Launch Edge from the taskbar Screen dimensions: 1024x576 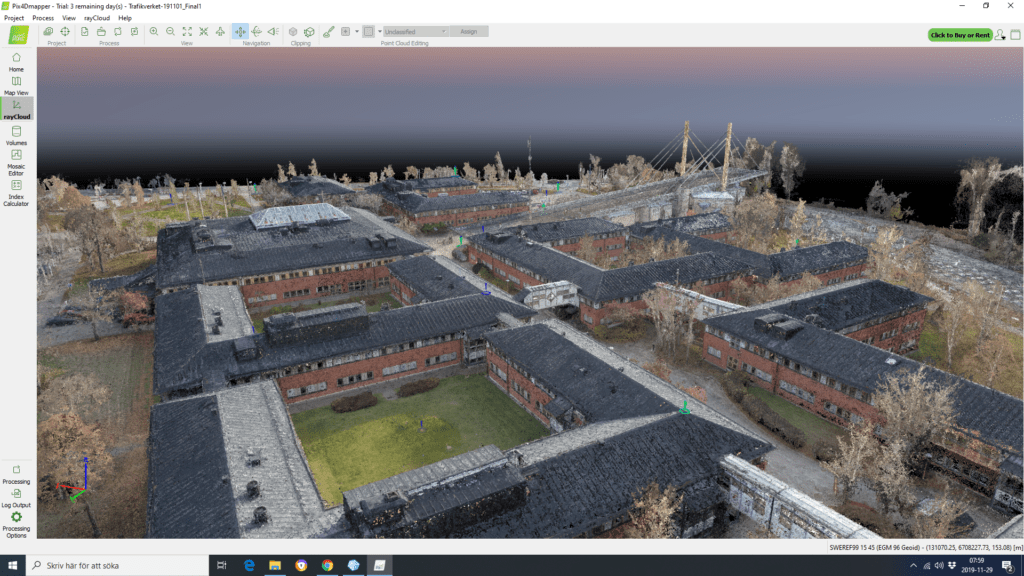click(x=249, y=566)
